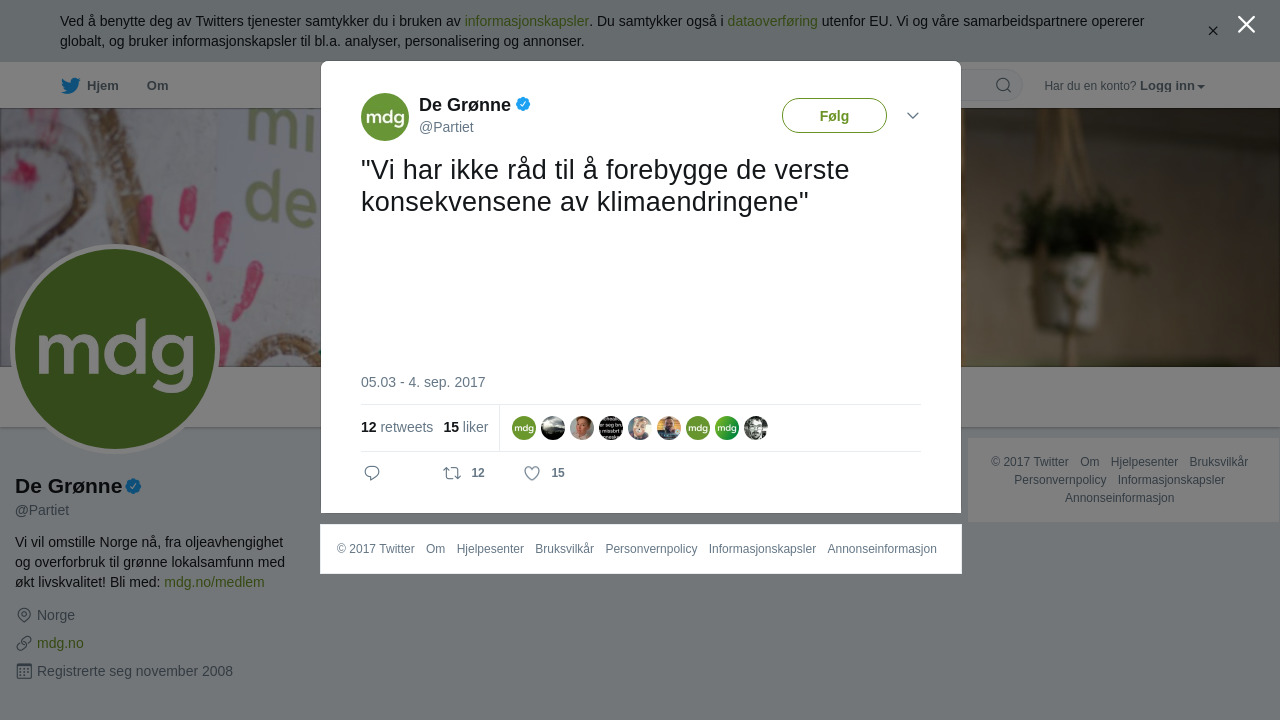1280x720 pixels.
Task: Dismiss the cookie notice small x
Action: click(x=1213, y=31)
